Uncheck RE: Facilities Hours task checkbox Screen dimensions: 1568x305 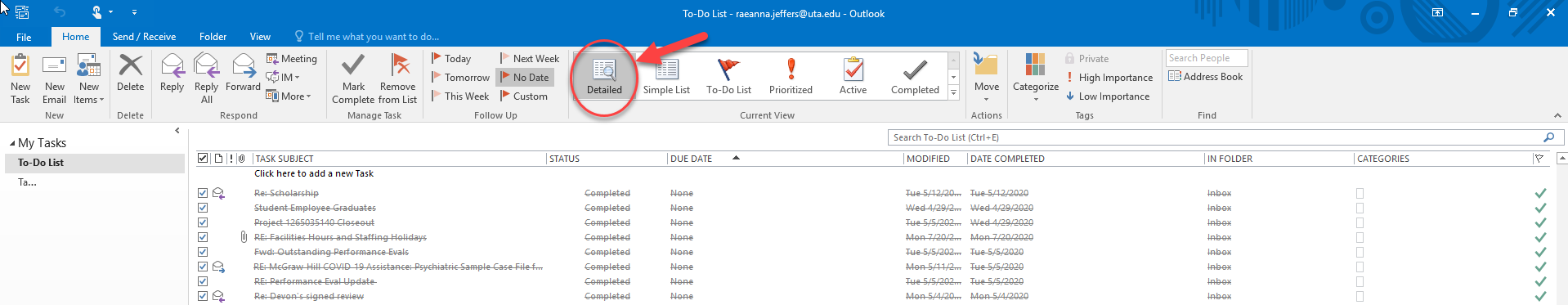(x=203, y=238)
